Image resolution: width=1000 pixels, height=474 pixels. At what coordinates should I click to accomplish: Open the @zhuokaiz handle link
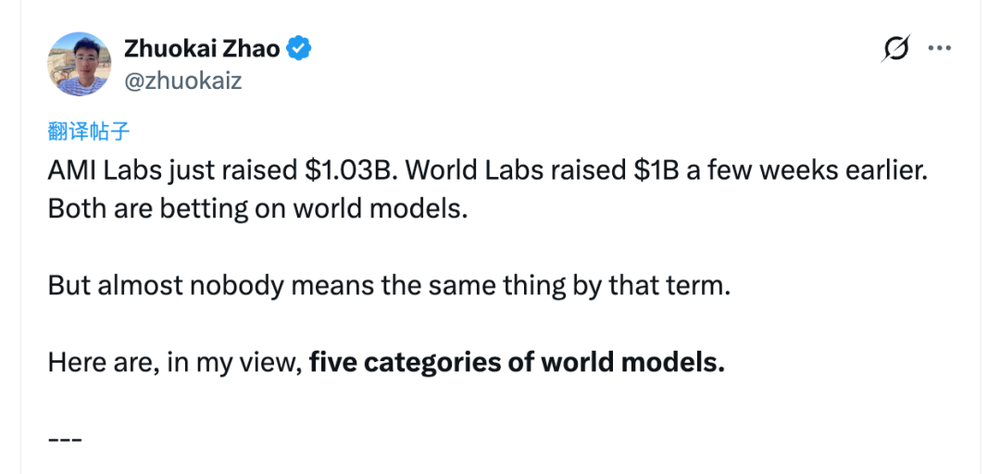pyautogui.click(x=182, y=81)
